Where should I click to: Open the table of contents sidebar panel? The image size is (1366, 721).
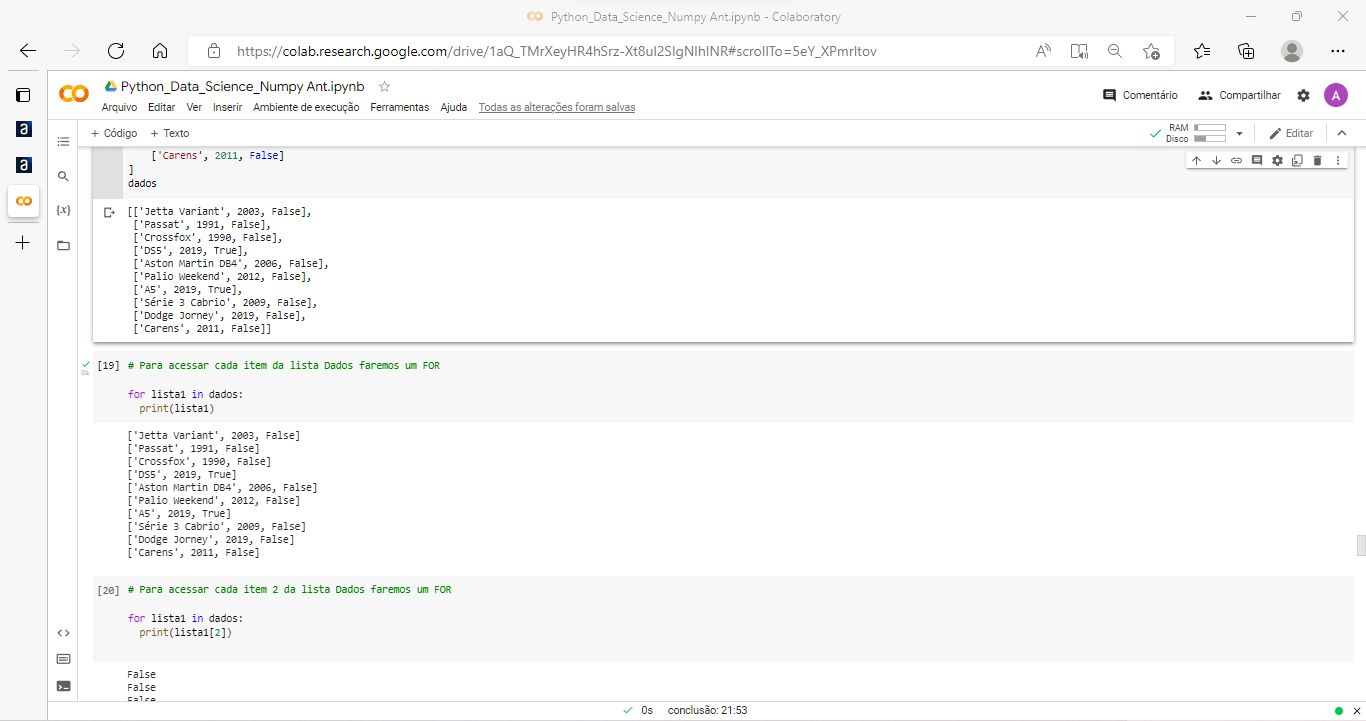tap(63, 141)
